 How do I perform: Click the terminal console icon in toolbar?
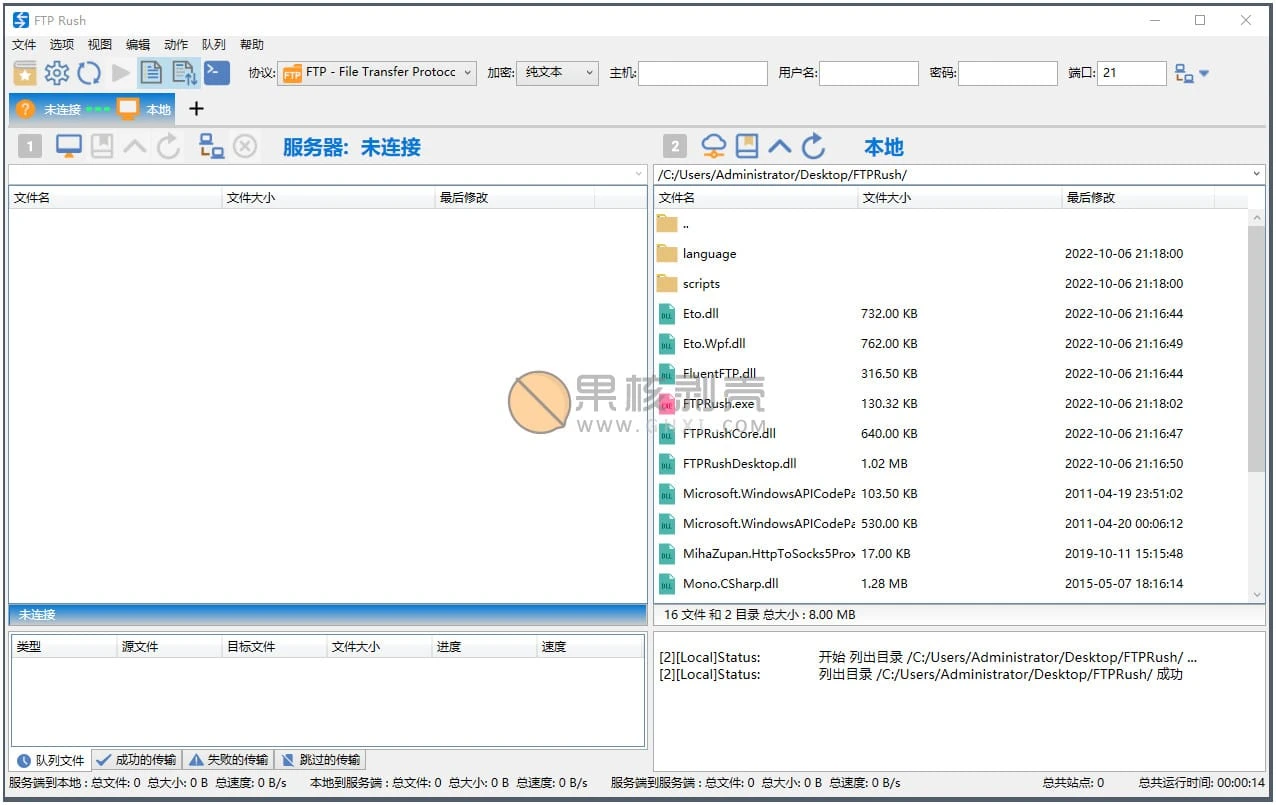pyautogui.click(x=217, y=73)
